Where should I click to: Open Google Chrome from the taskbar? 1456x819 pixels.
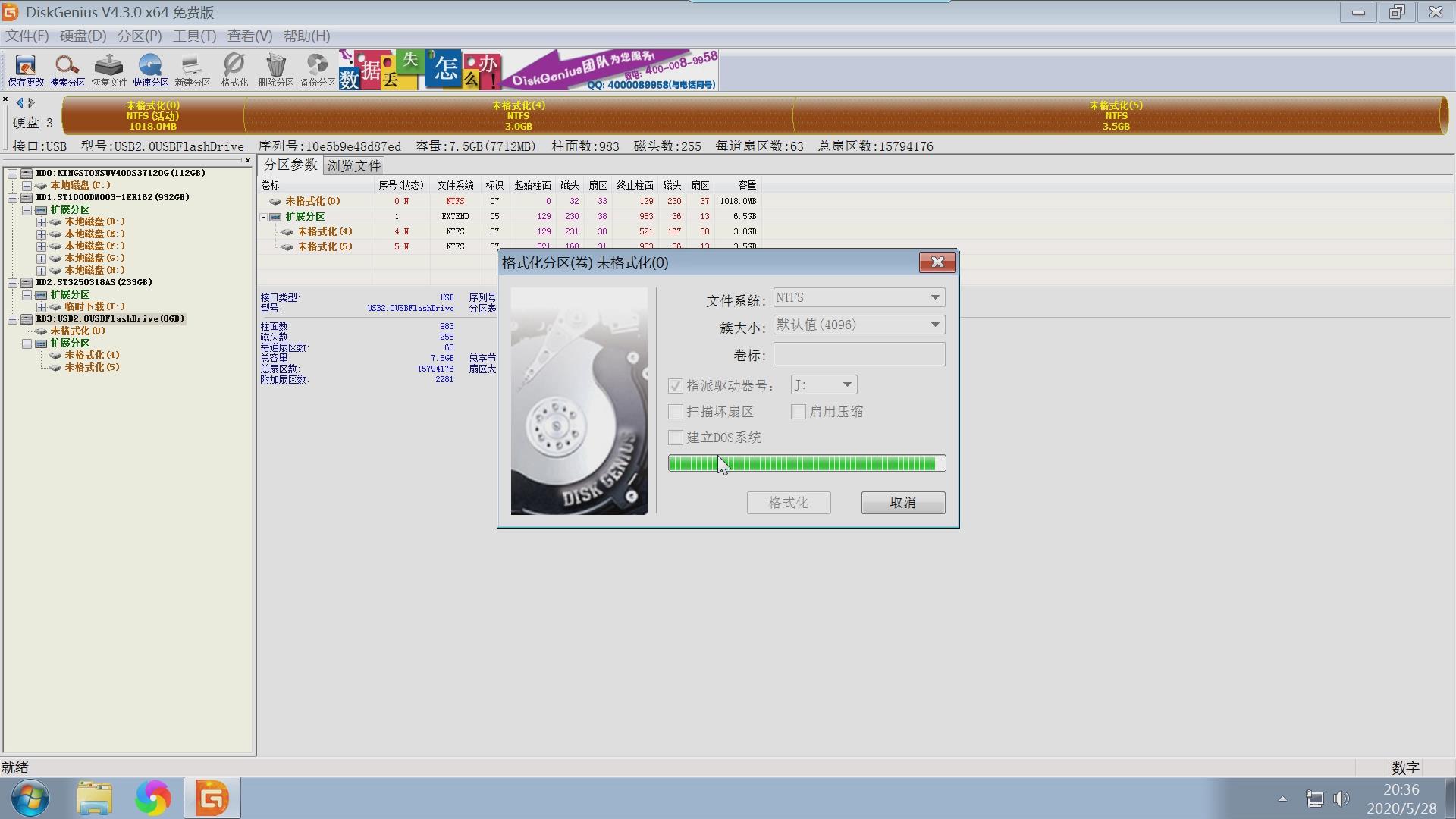point(153,797)
